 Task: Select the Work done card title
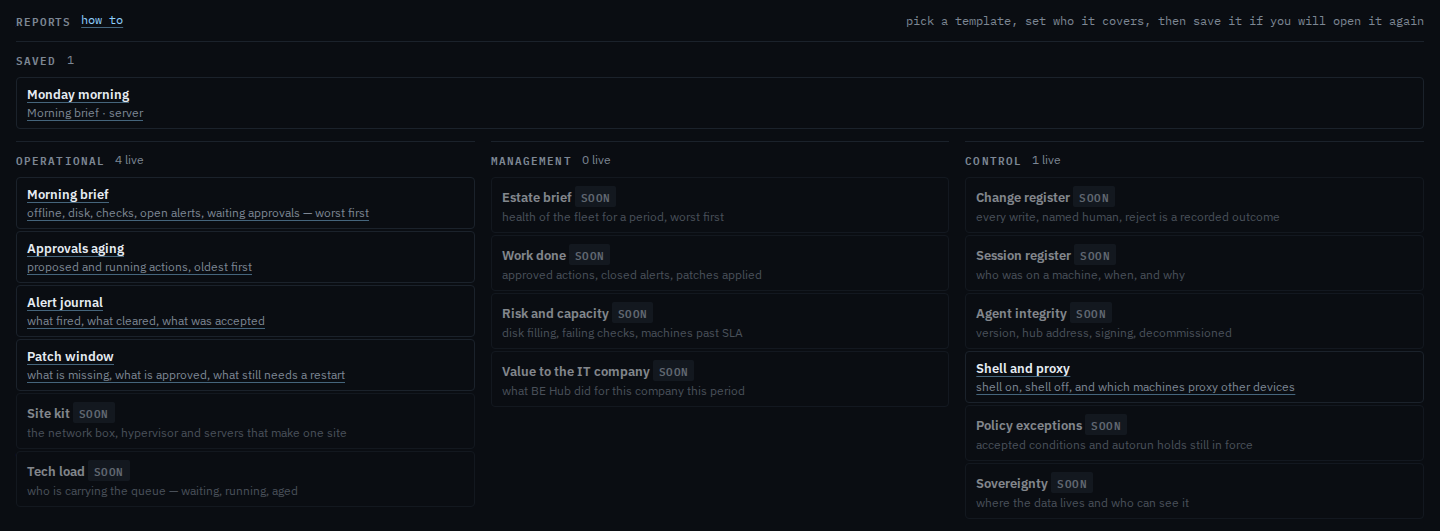point(534,255)
